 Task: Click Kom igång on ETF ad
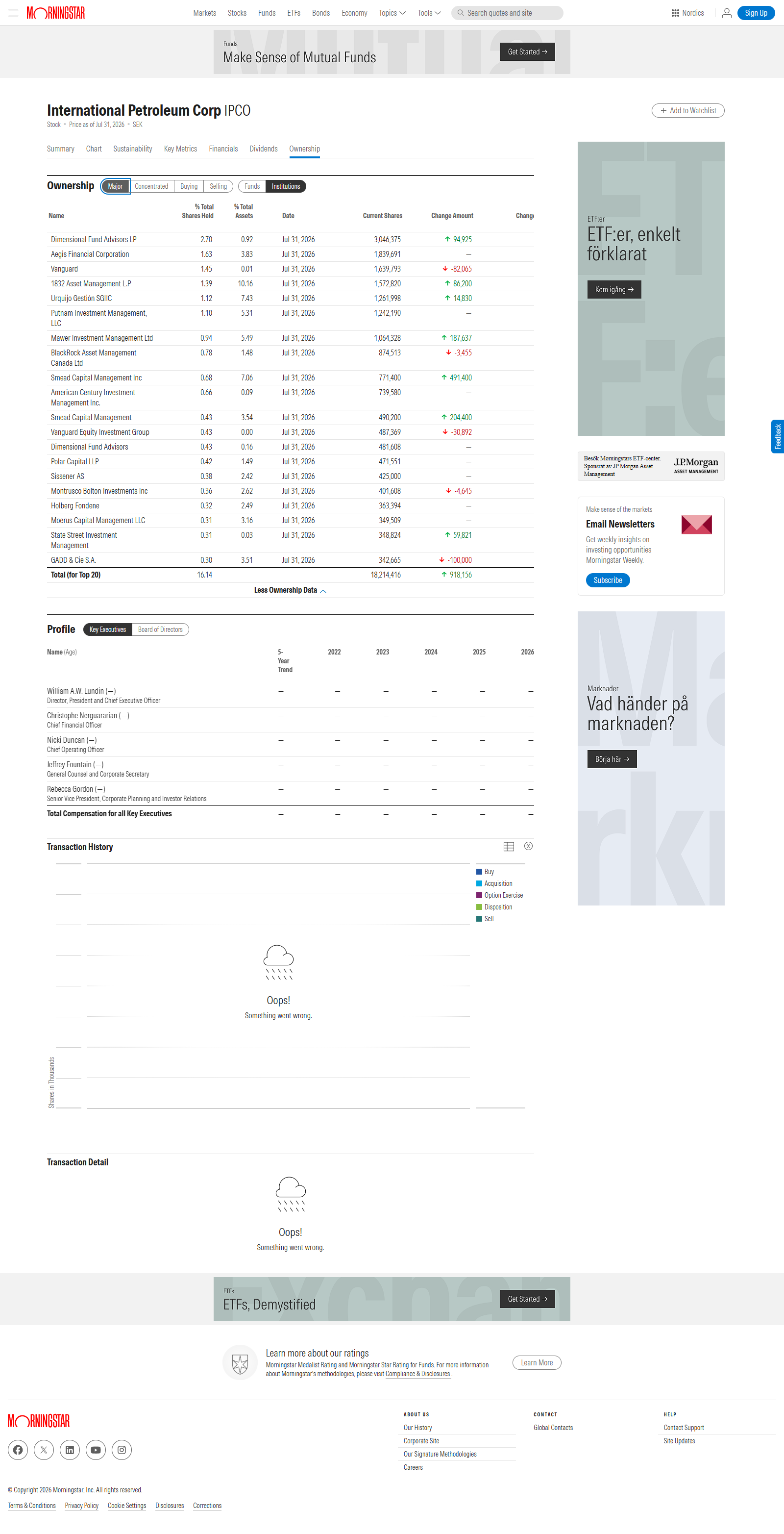(614, 289)
